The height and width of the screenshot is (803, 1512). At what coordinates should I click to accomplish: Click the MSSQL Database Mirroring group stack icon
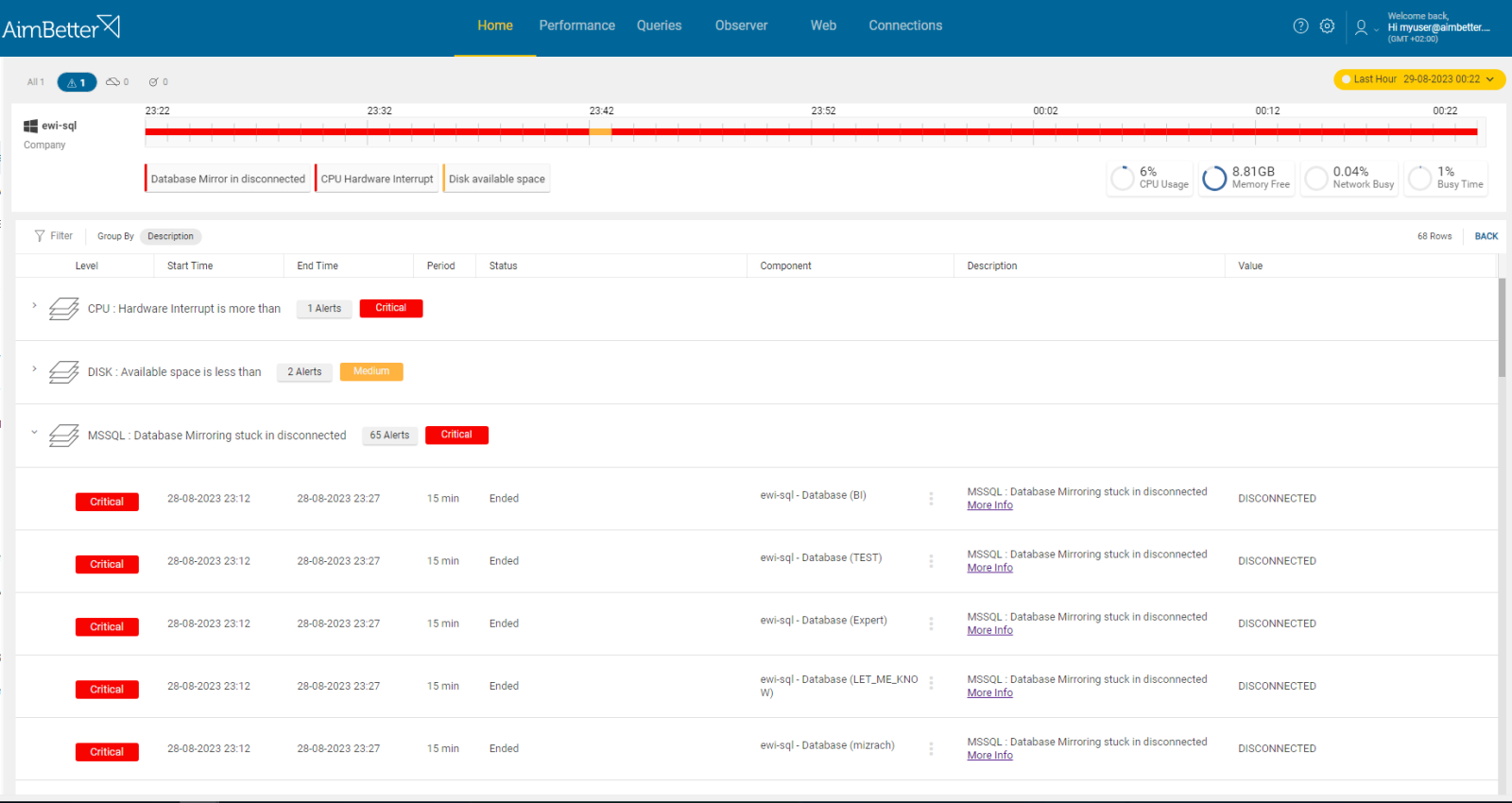(63, 436)
